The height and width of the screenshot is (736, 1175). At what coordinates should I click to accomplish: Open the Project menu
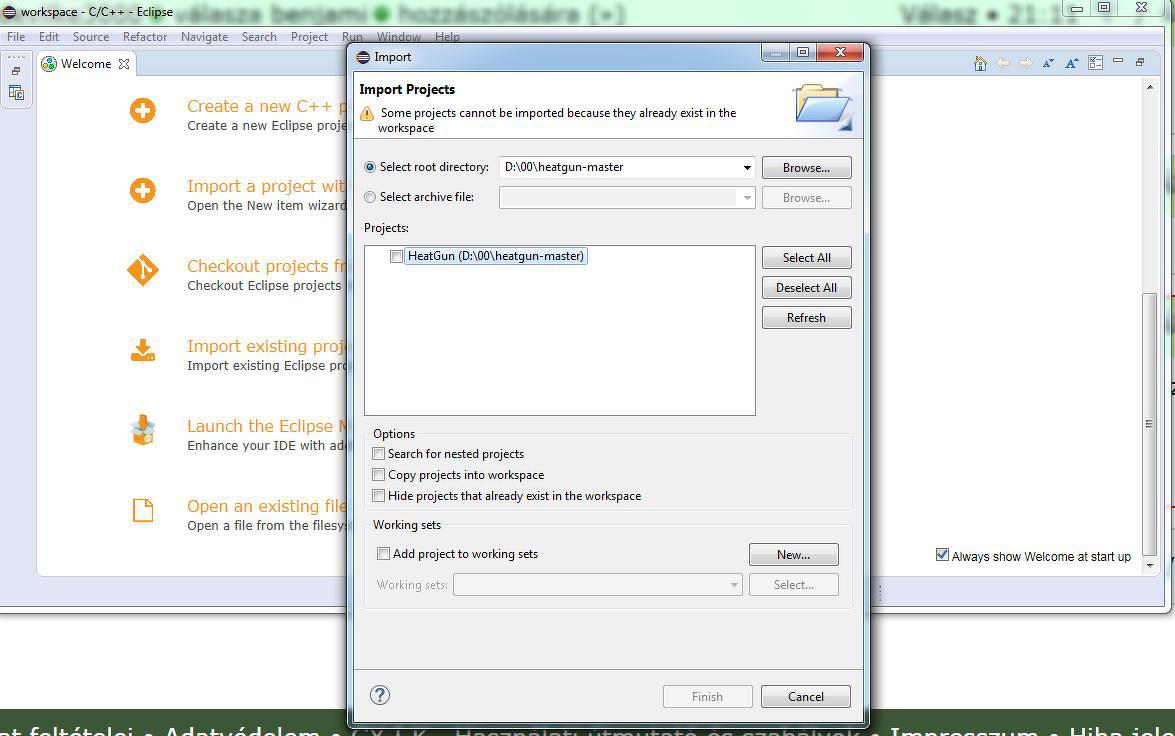coord(309,37)
